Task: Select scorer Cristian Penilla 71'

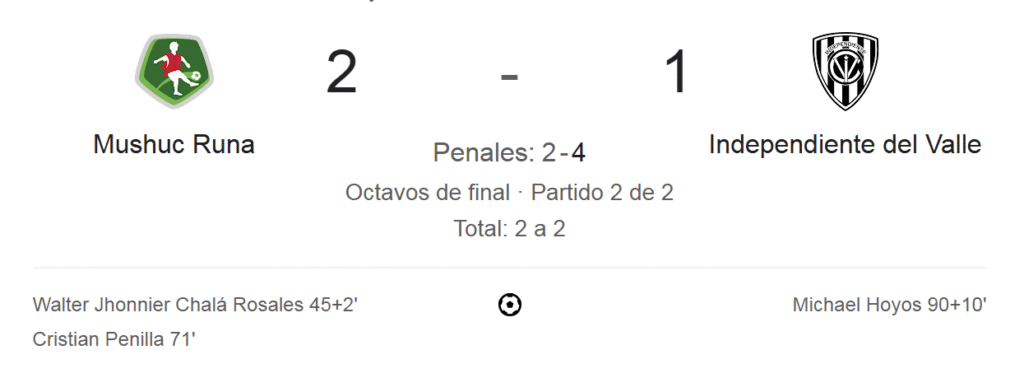Action: pyautogui.click(x=114, y=339)
